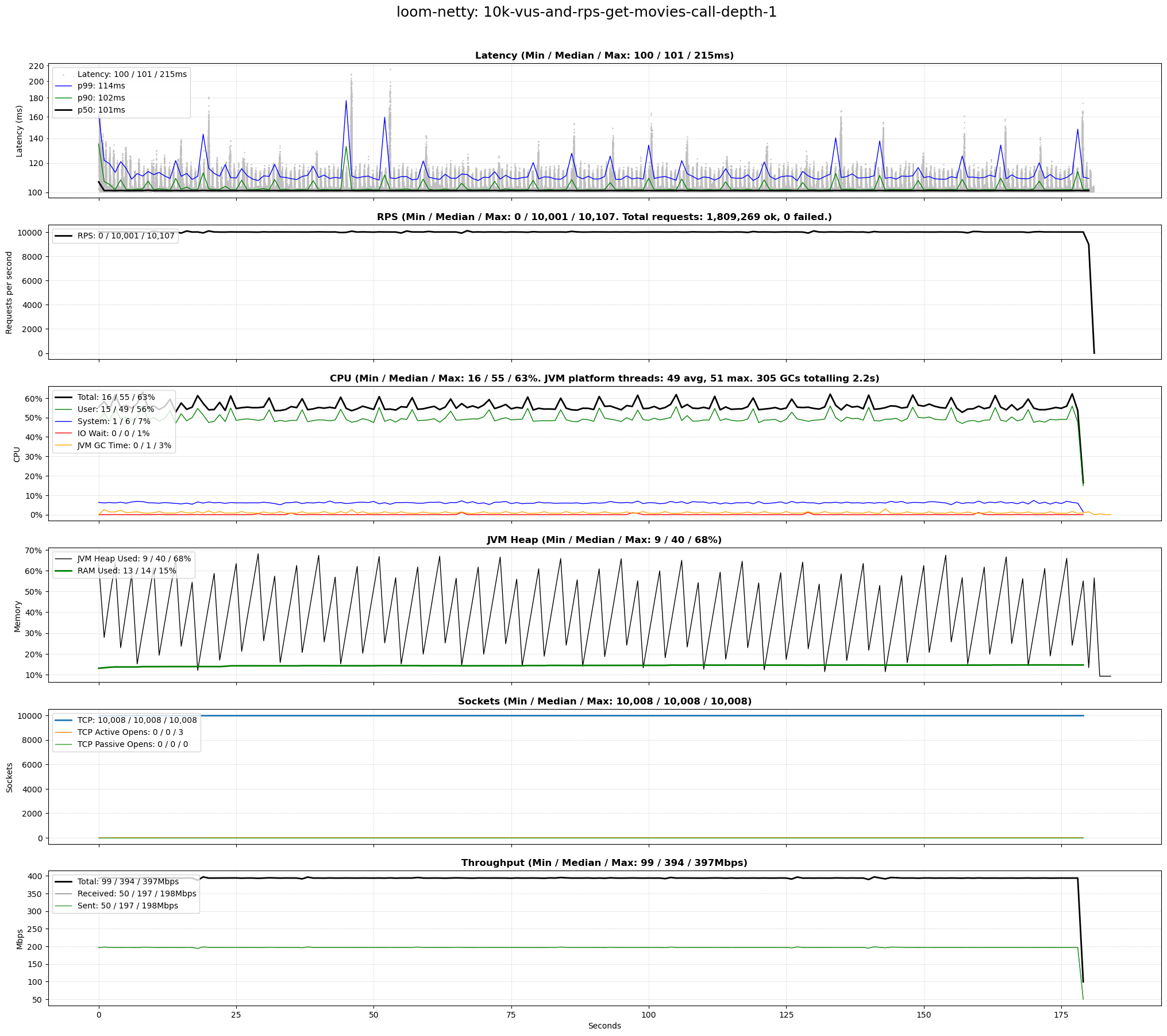Click the RPS chart title text
Viewport: 1167px width, 1036px height.
pos(604,217)
